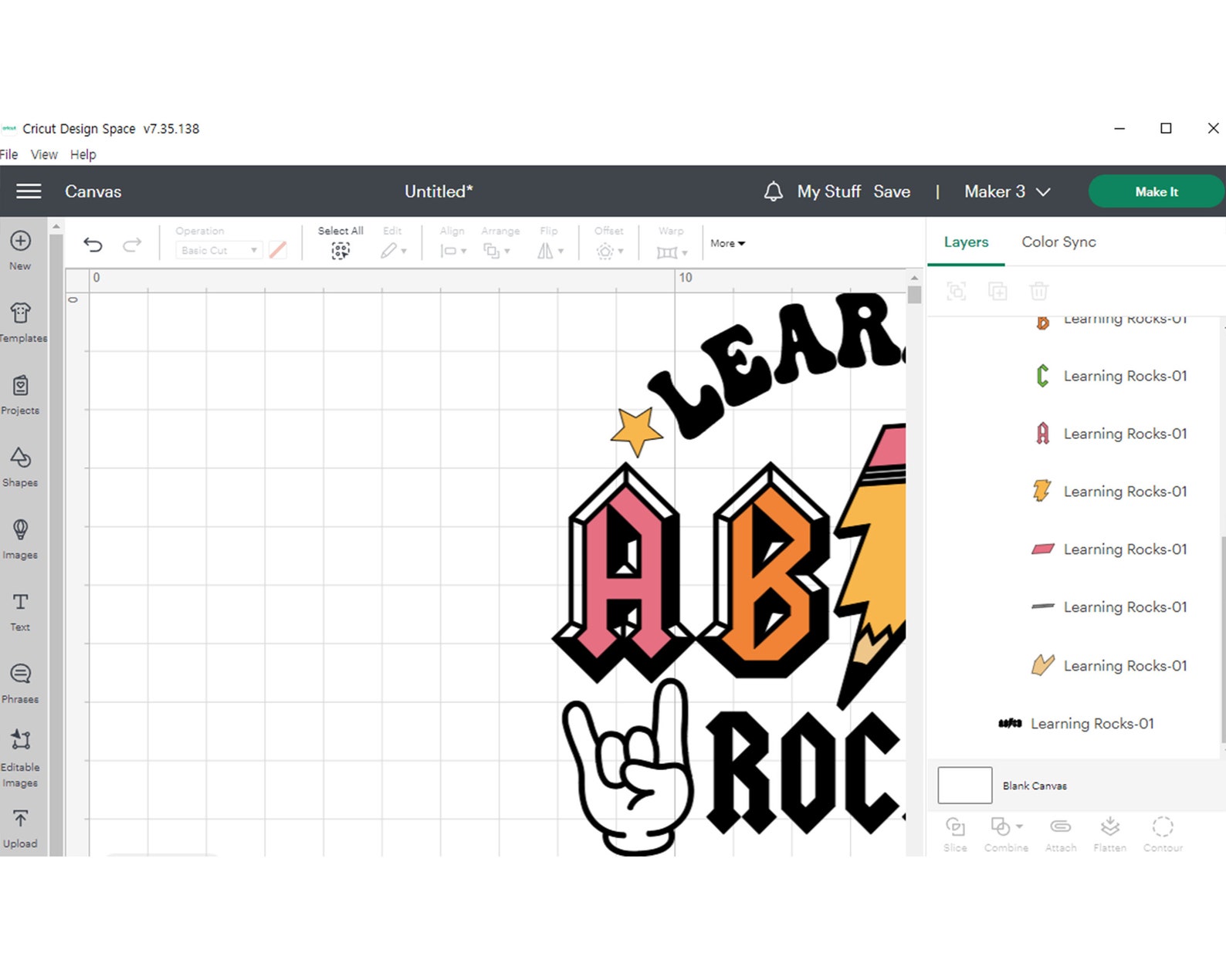Click the Redo arrow
The height and width of the screenshot is (980, 1226).
132,245
